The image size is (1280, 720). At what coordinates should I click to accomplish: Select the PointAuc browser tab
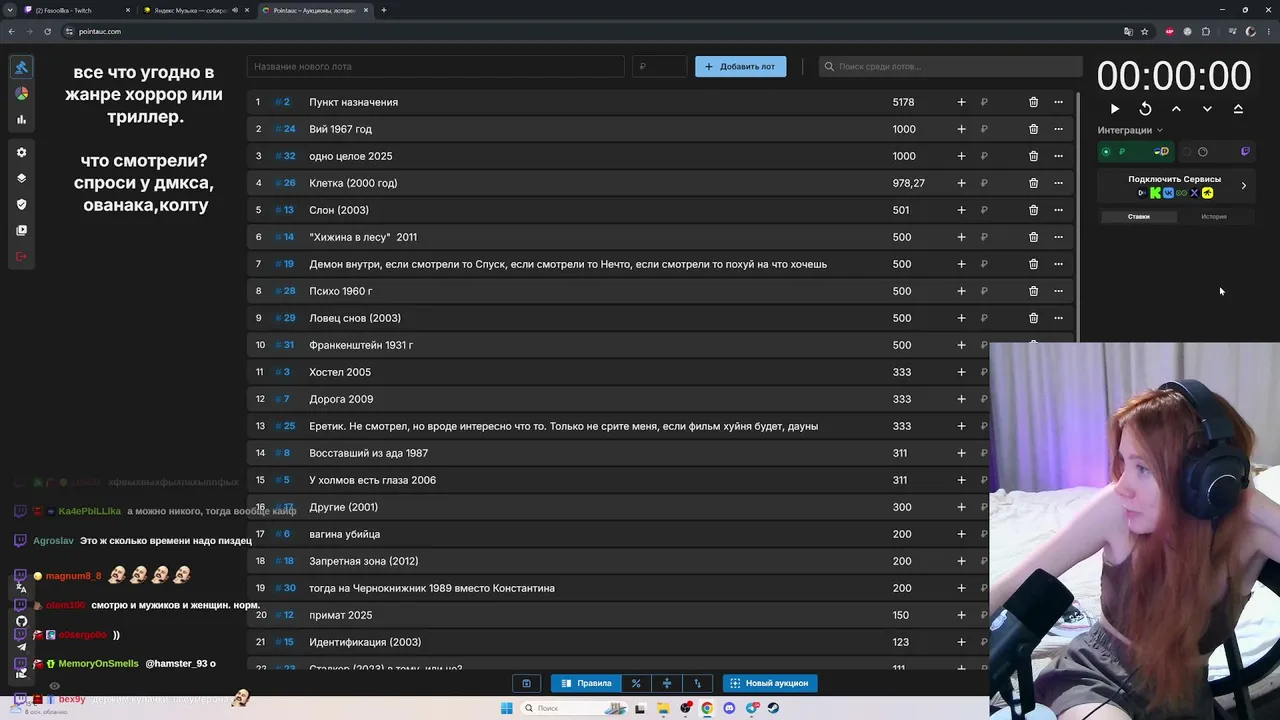tap(315, 10)
